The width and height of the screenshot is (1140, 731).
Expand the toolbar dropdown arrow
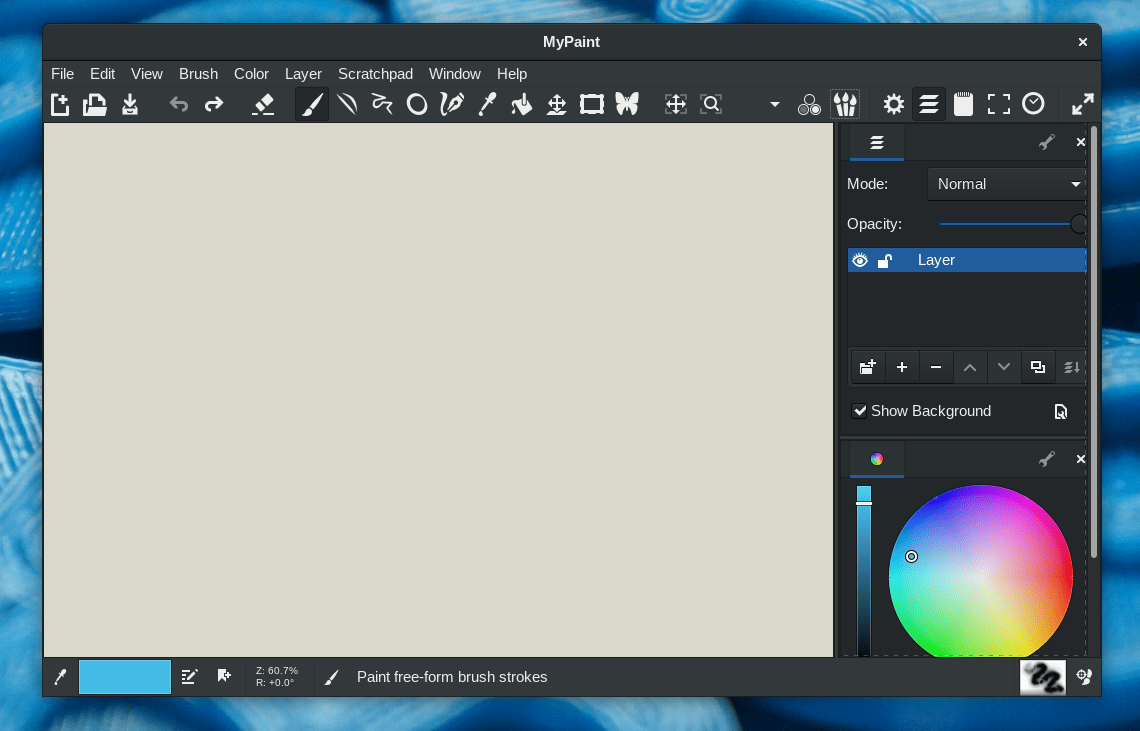click(x=774, y=104)
